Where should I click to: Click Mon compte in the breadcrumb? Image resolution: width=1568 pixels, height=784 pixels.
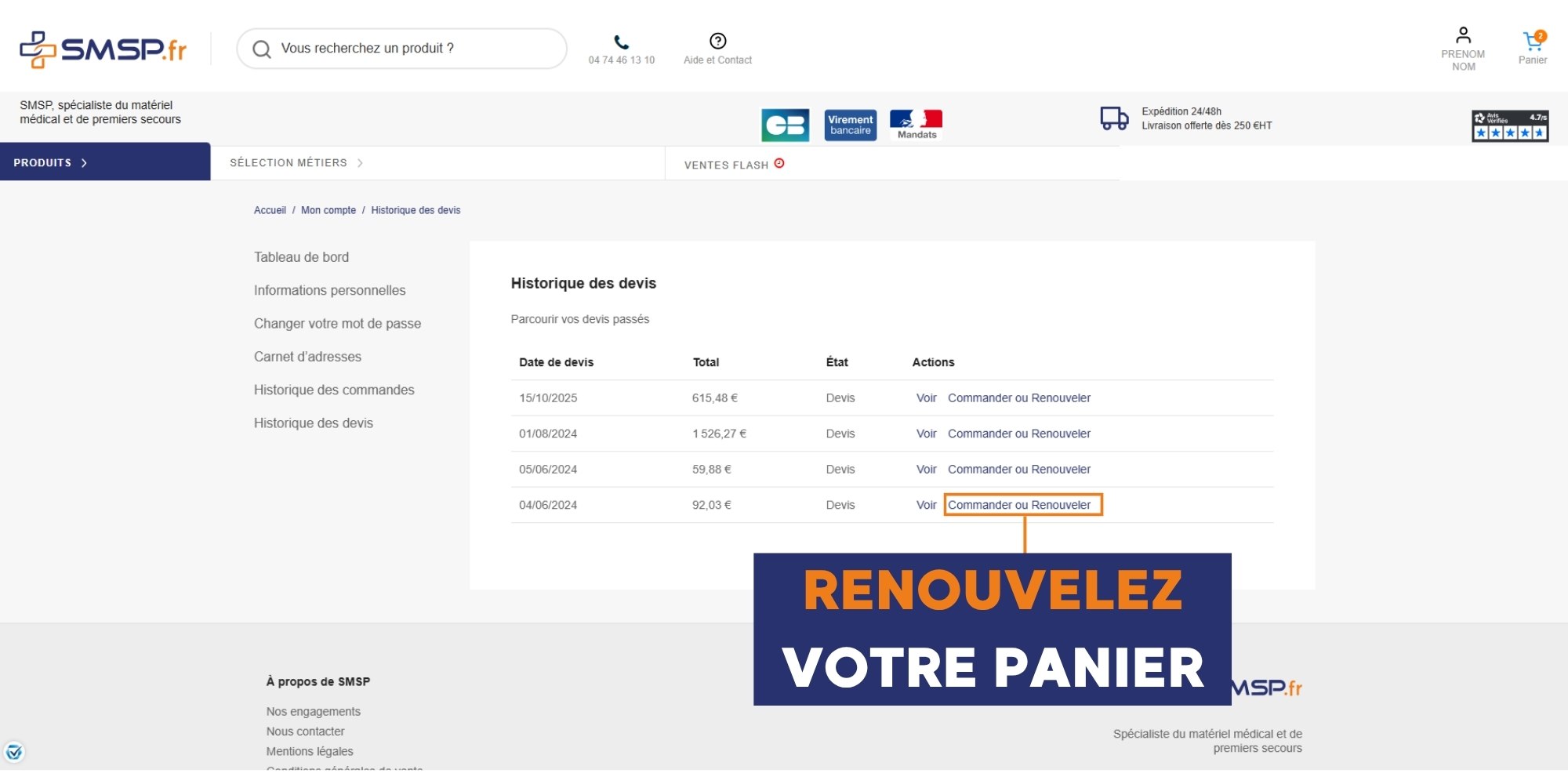(328, 210)
